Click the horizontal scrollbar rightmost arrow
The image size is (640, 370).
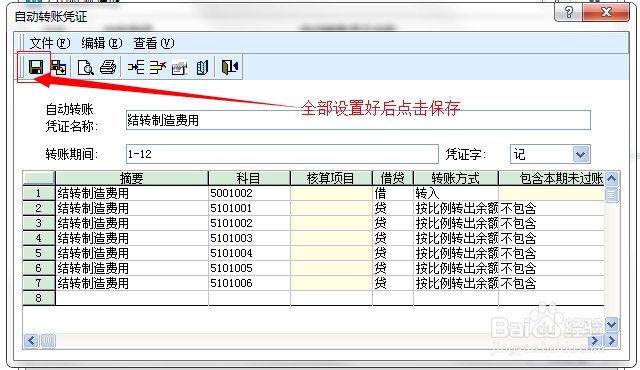(x=611, y=340)
